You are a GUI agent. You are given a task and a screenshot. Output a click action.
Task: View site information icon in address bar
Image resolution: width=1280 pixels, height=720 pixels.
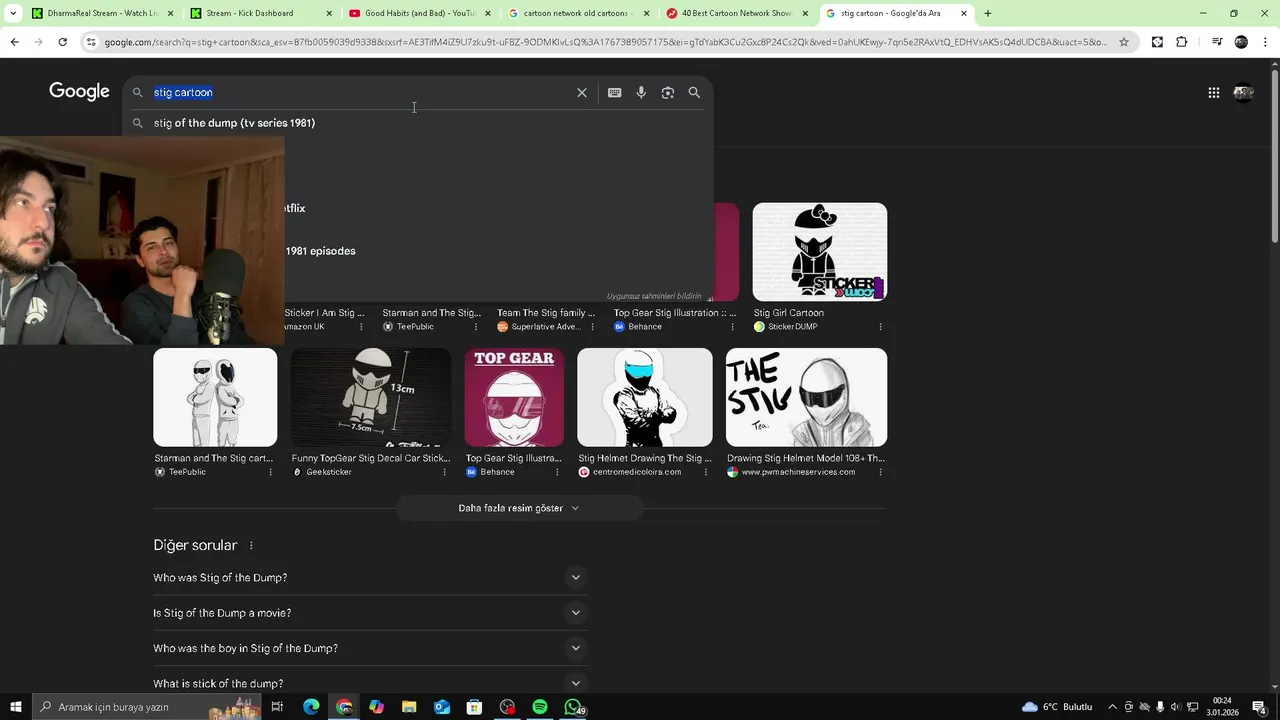91,42
